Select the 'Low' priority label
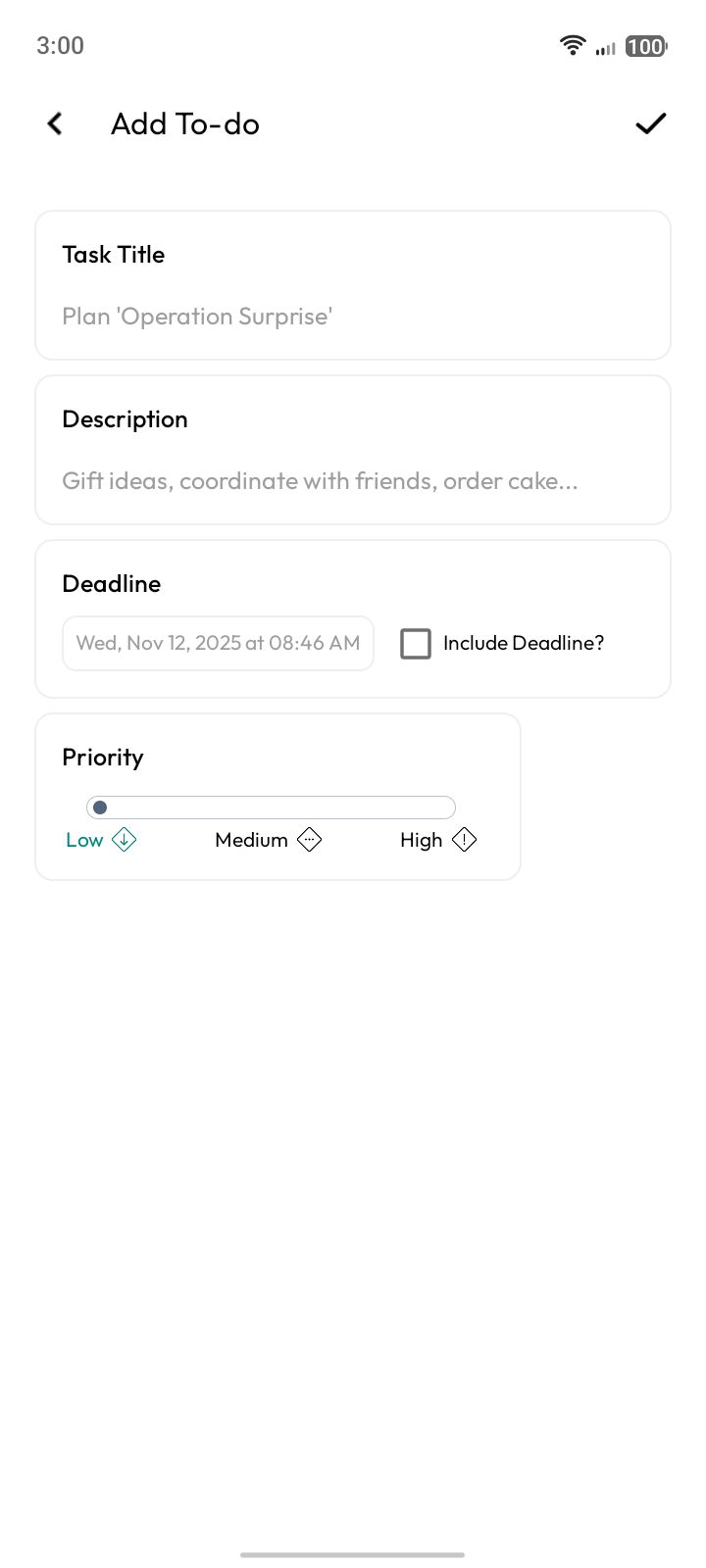 [x=84, y=840]
